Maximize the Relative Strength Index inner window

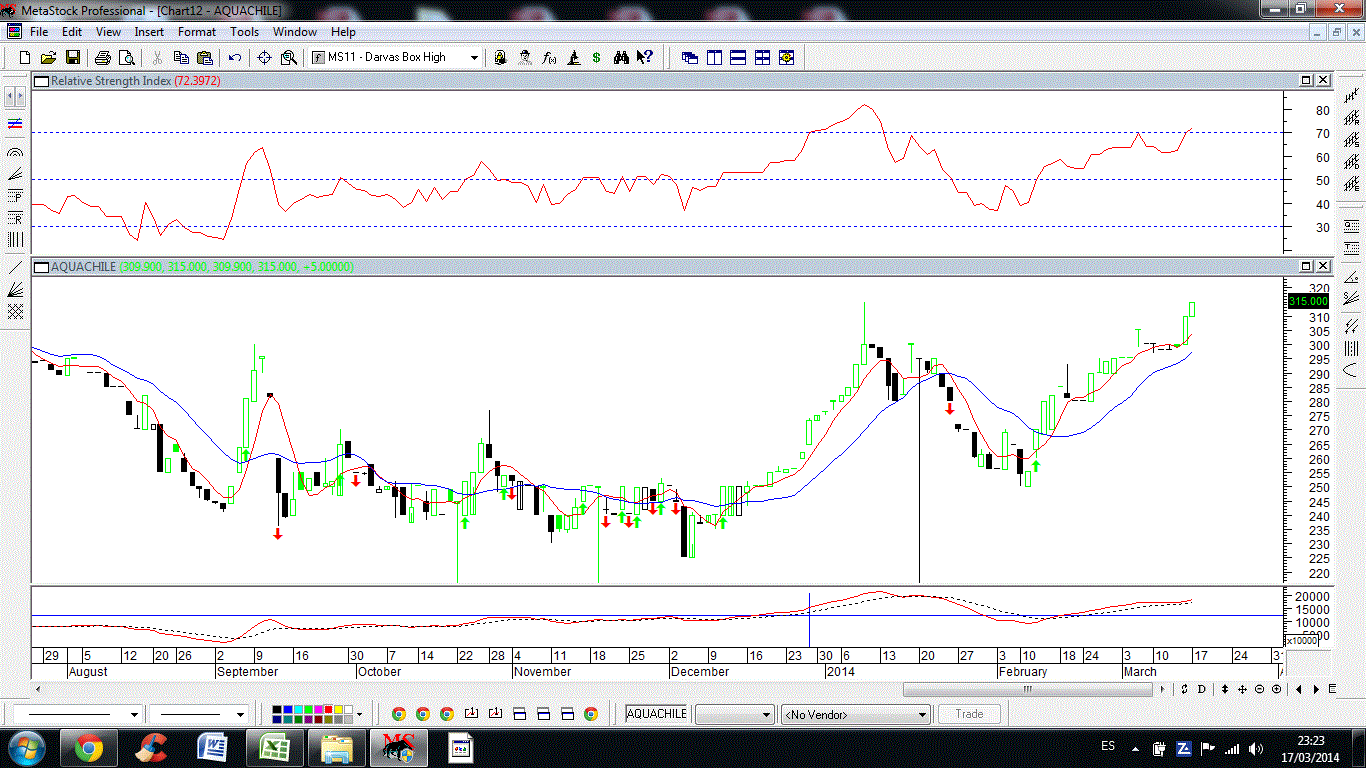click(x=1306, y=80)
